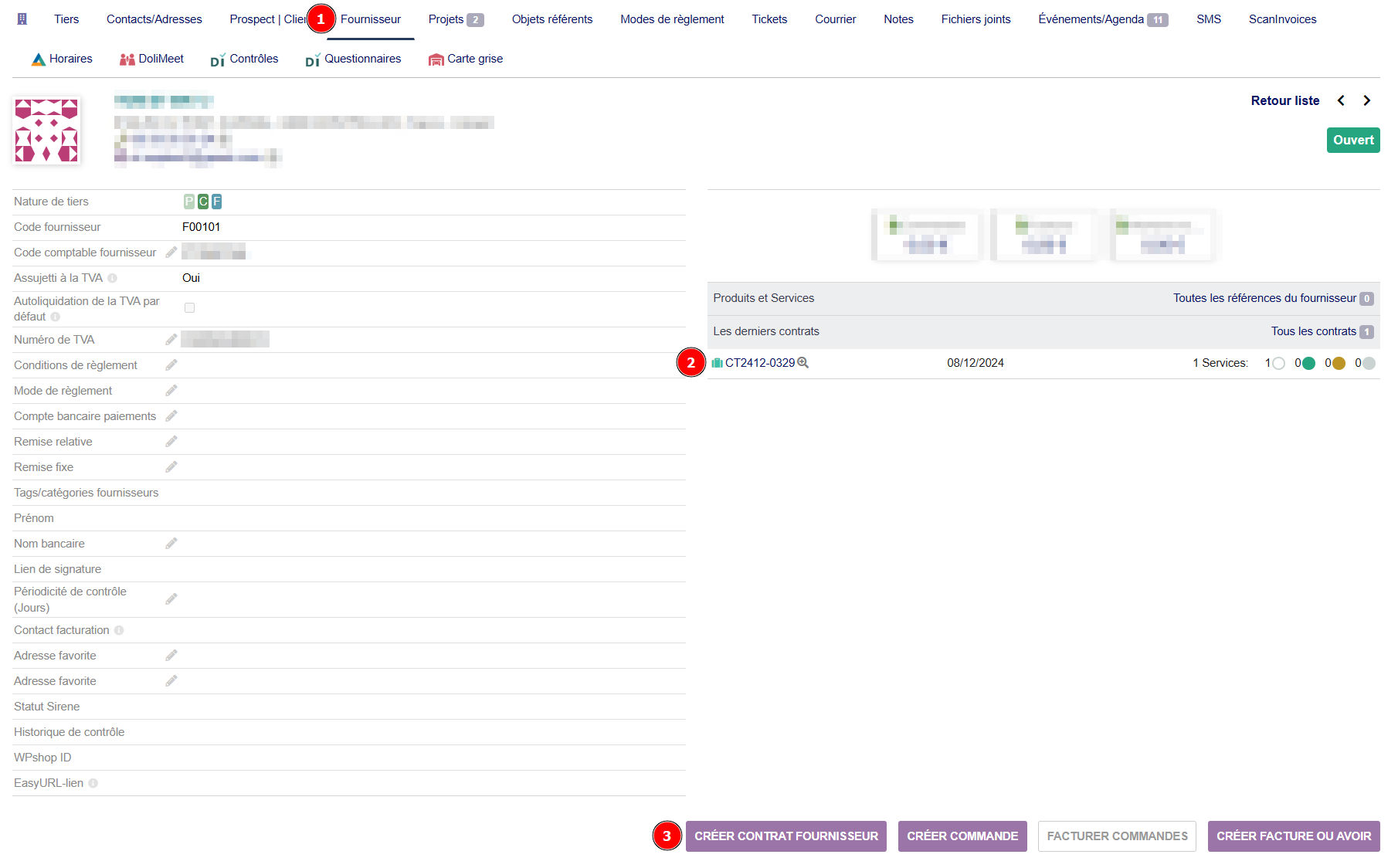Open the Modes de règlement tab
Viewport: 1398px width, 868px height.
pyautogui.click(x=672, y=19)
